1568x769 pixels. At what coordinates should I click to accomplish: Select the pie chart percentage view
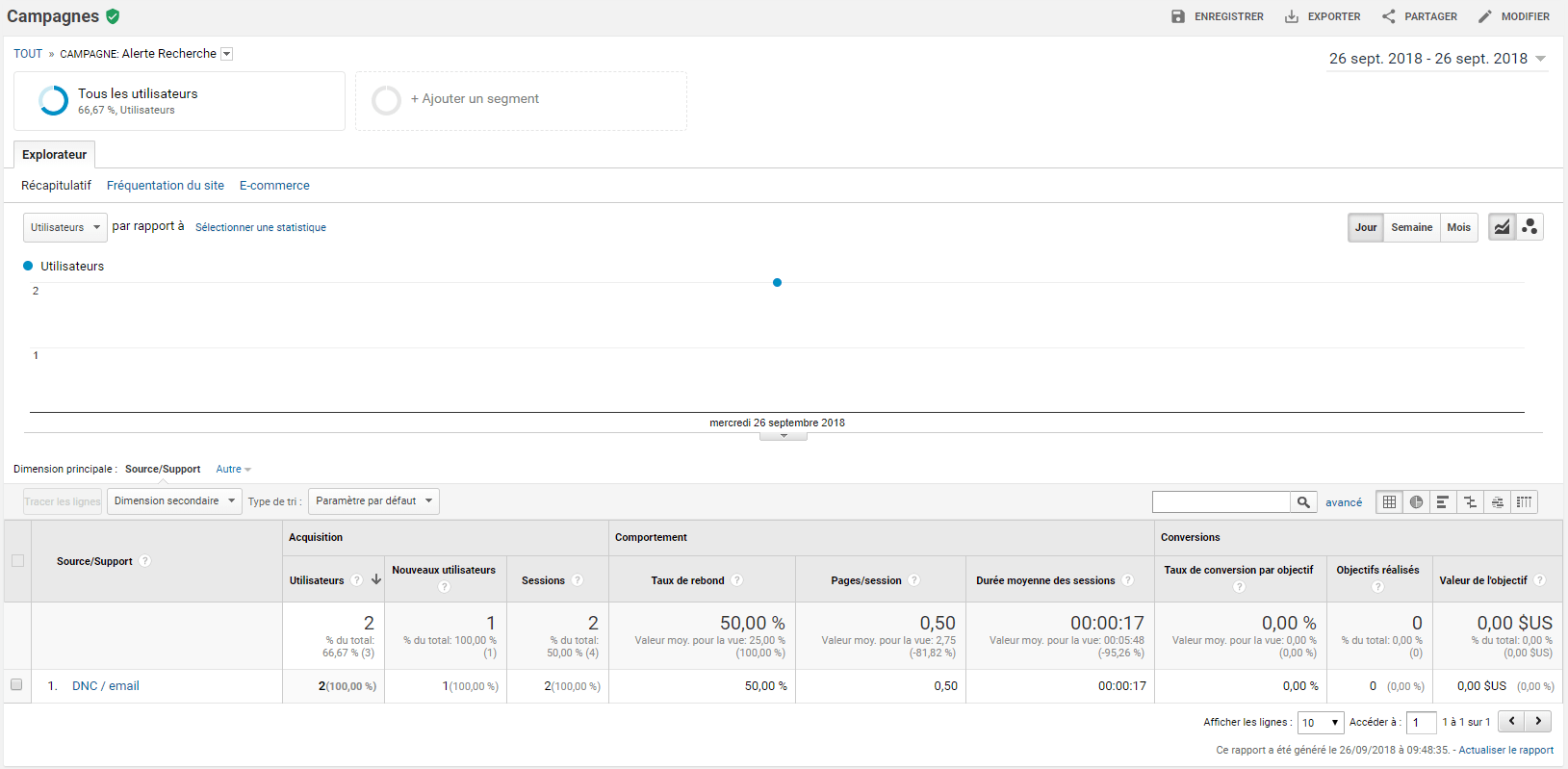(x=1416, y=501)
